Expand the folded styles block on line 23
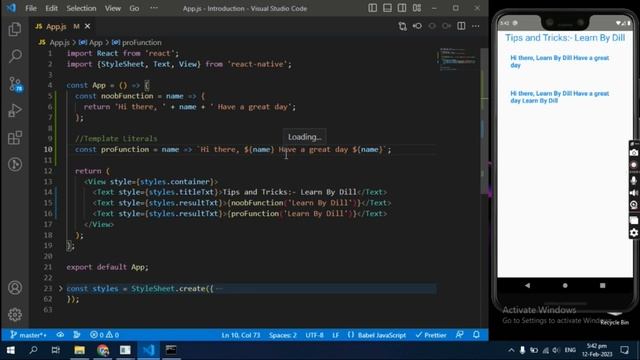 click(60, 288)
